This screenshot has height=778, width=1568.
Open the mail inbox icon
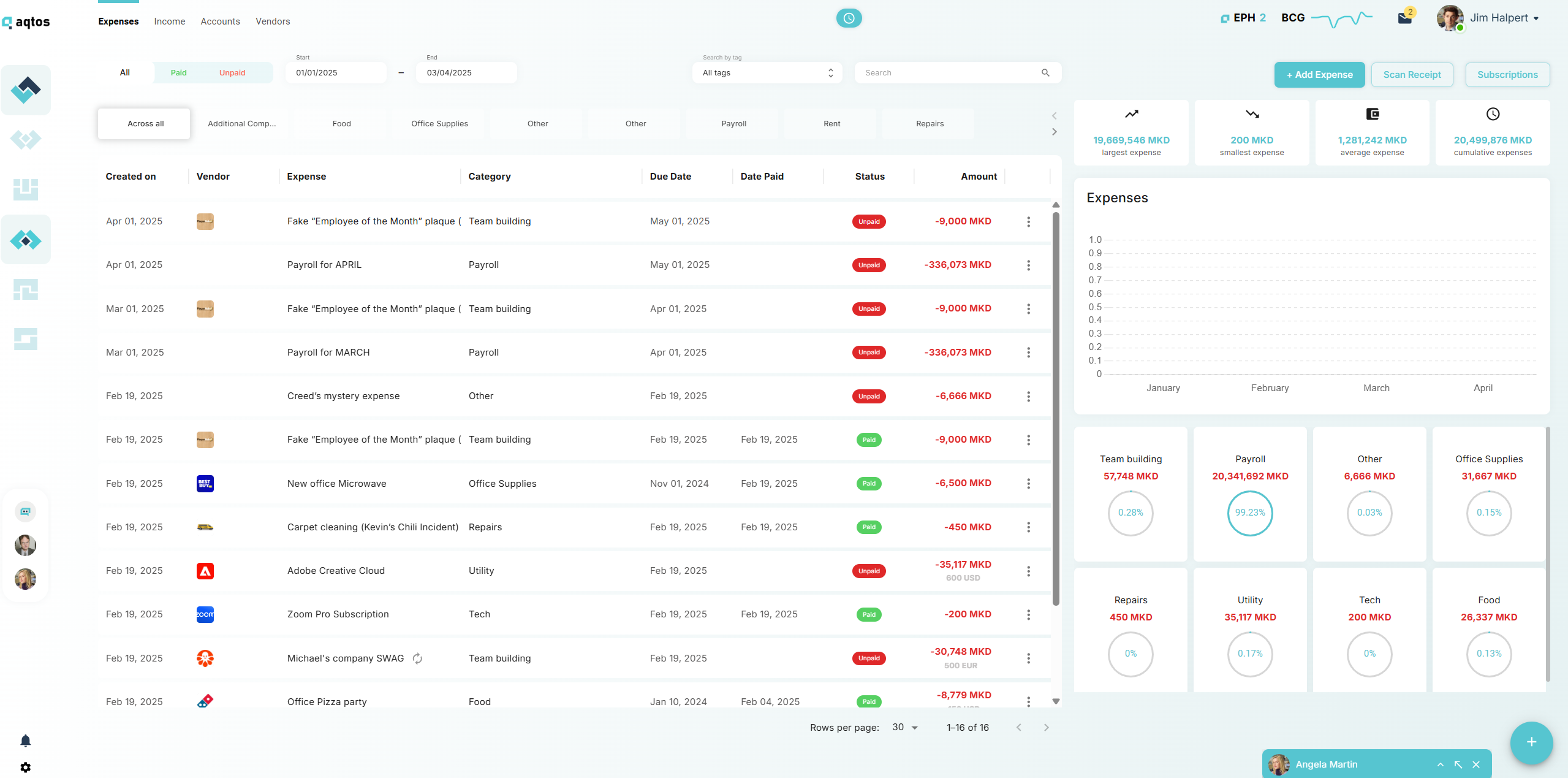(1404, 18)
